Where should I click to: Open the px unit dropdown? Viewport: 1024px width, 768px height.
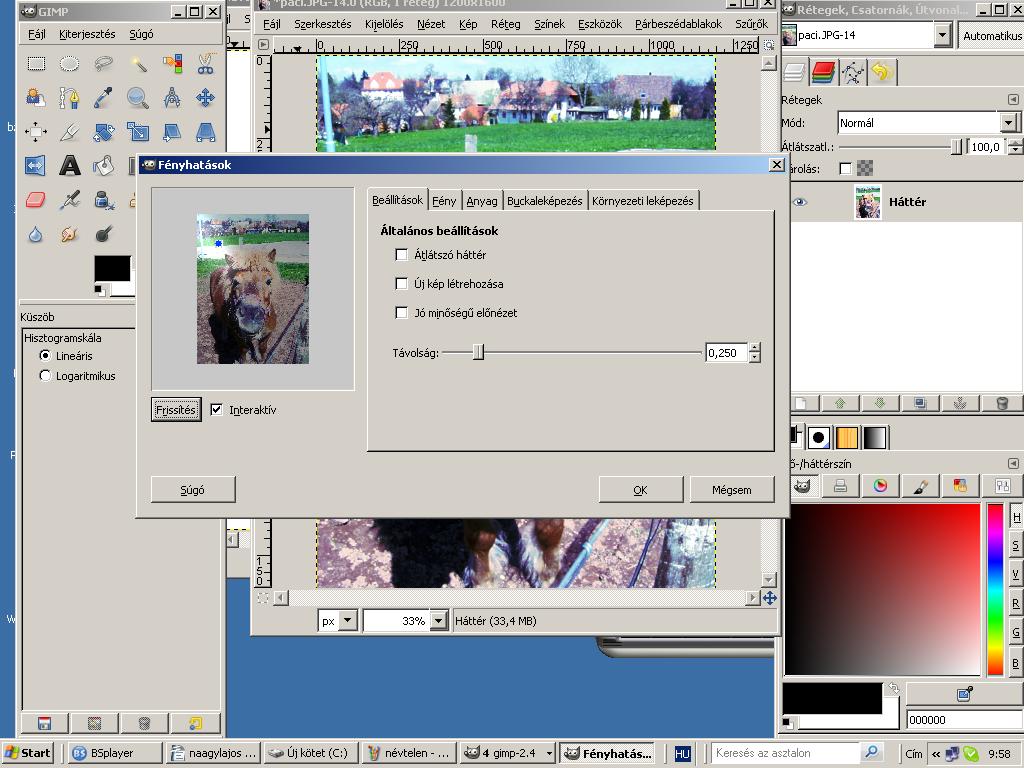pyautogui.click(x=349, y=620)
